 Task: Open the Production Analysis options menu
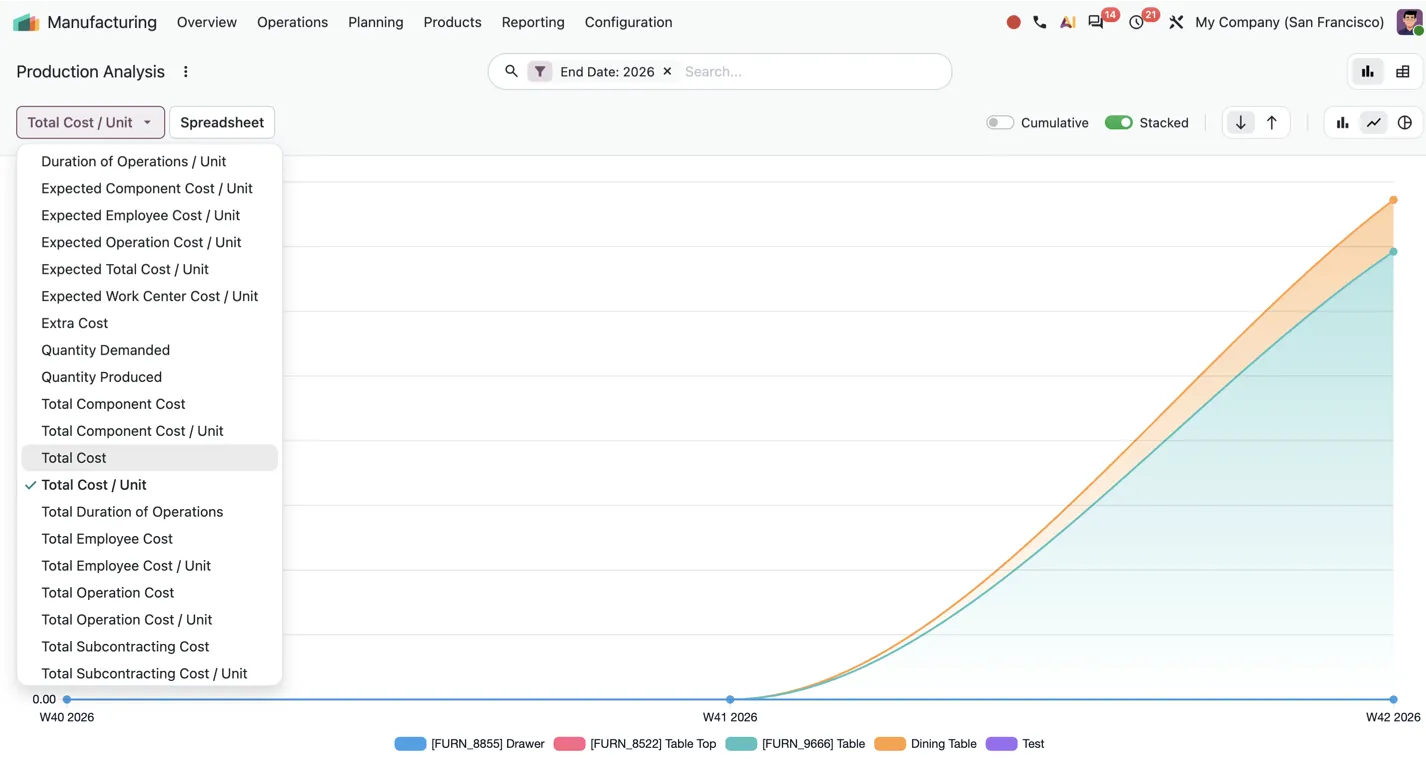click(185, 72)
